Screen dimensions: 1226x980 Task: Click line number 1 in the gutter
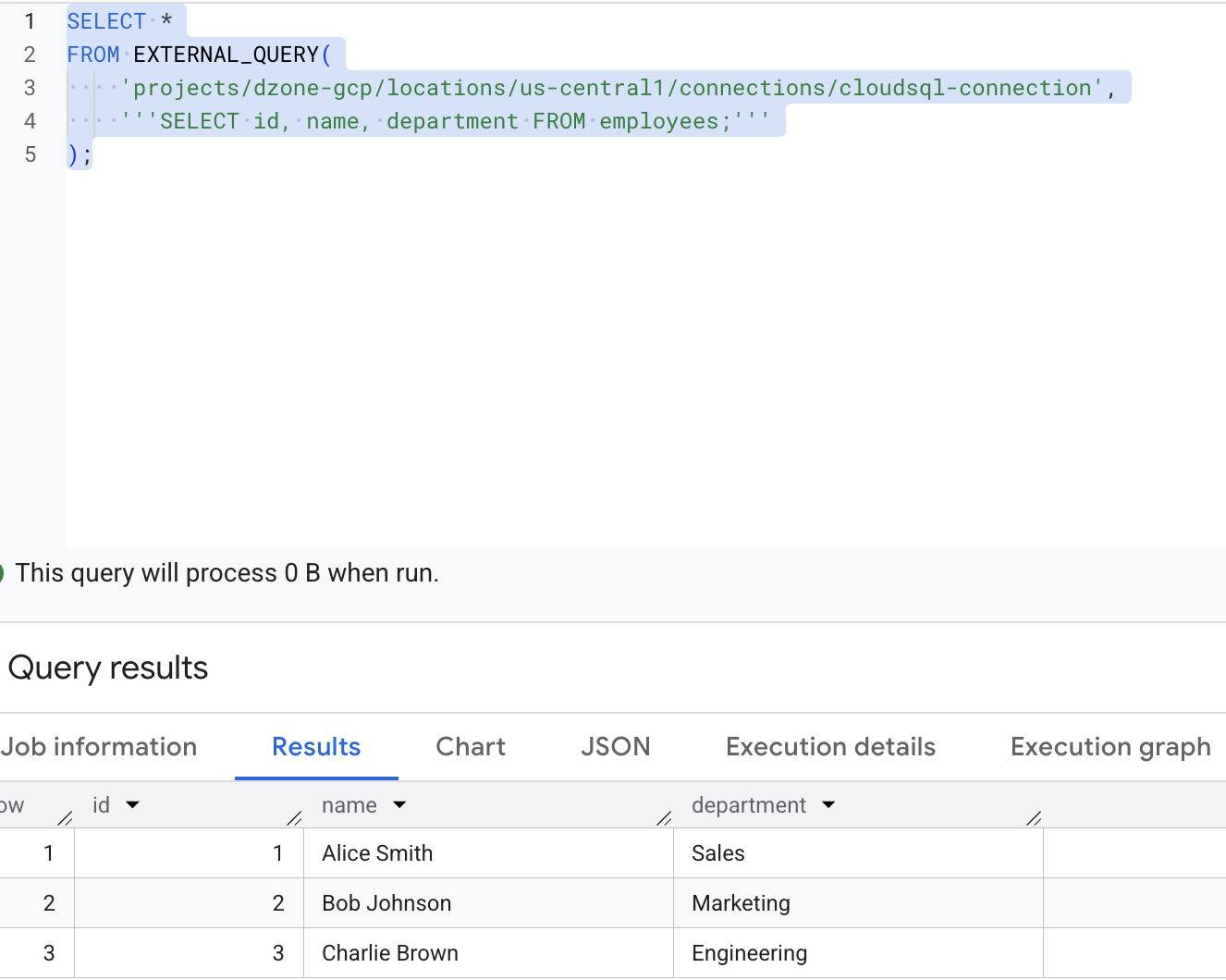click(30, 21)
